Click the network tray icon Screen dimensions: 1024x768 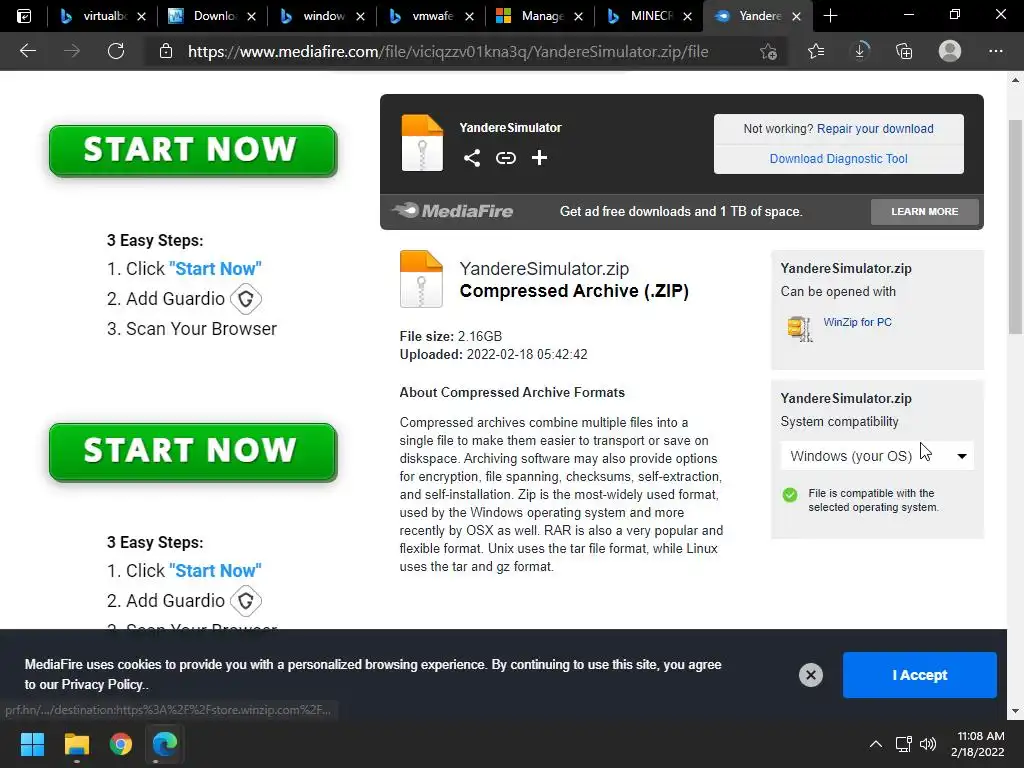904,744
